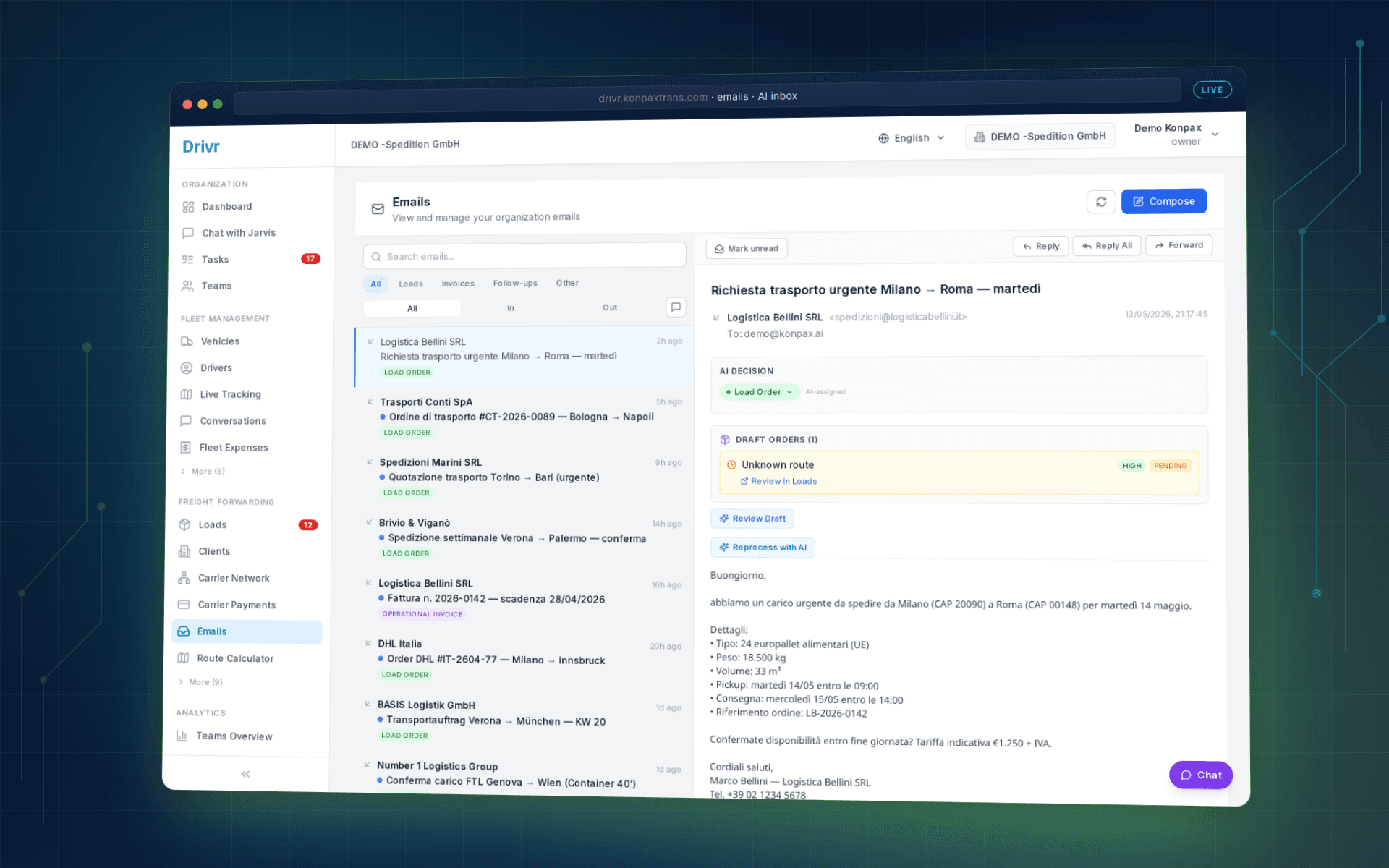Select the Invoices category tab

(458, 284)
